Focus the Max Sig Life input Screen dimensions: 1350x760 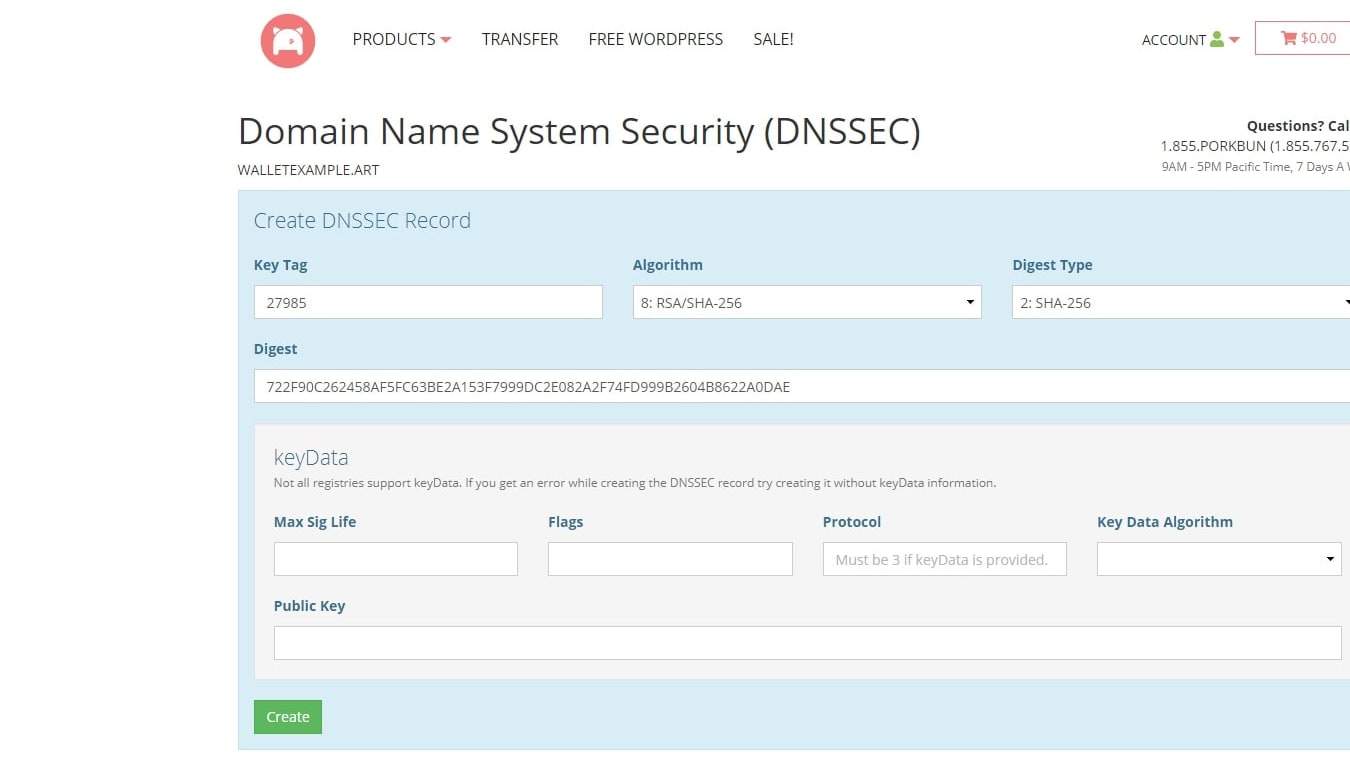[396, 559]
